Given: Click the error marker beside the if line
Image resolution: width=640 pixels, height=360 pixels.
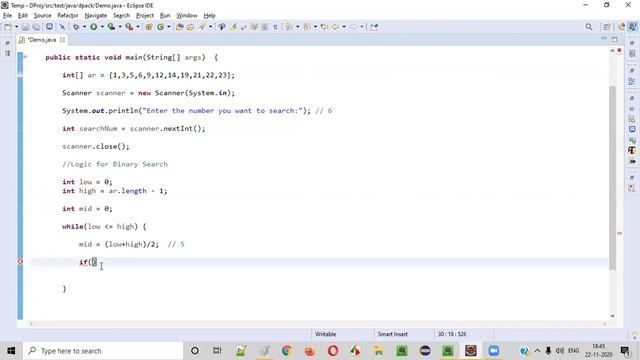Looking at the screenshot, I should click(x=20, y=262).
